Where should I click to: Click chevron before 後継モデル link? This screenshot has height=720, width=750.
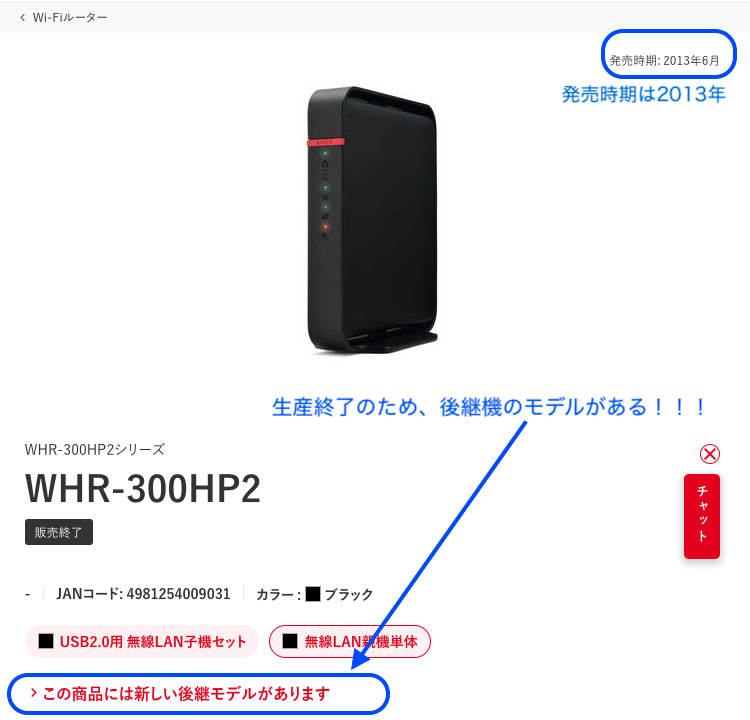33,693
